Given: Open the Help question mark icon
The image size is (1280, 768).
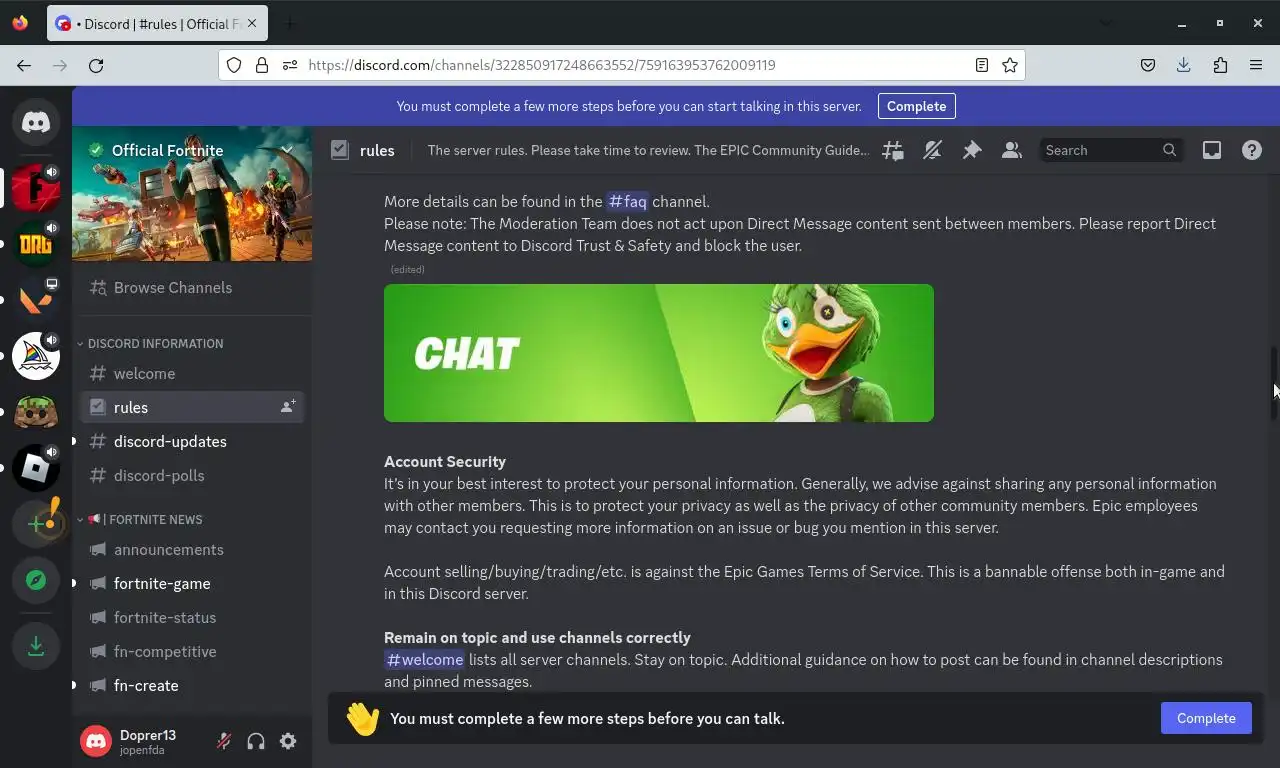Looking at the screenshot, I should (x=1252, y=150).
